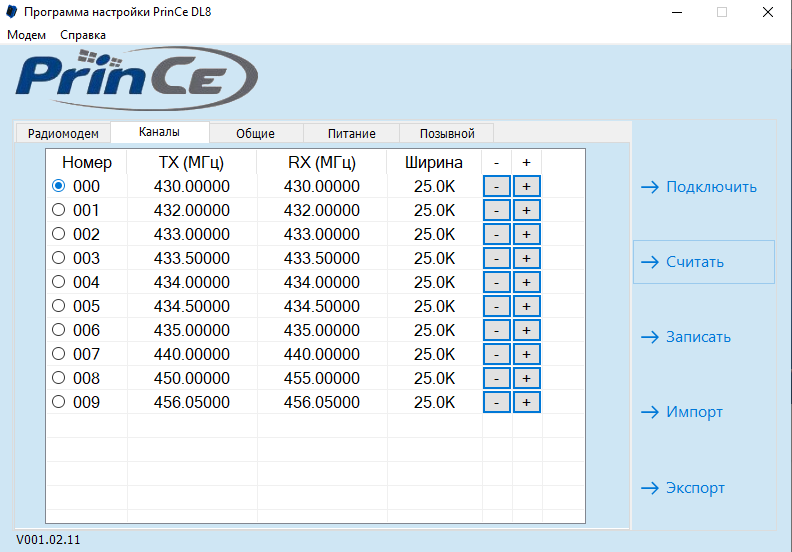Screen dimensions: 792x552
Task: Click RX frequency 456.05000 cell
Action: point(322,402)
